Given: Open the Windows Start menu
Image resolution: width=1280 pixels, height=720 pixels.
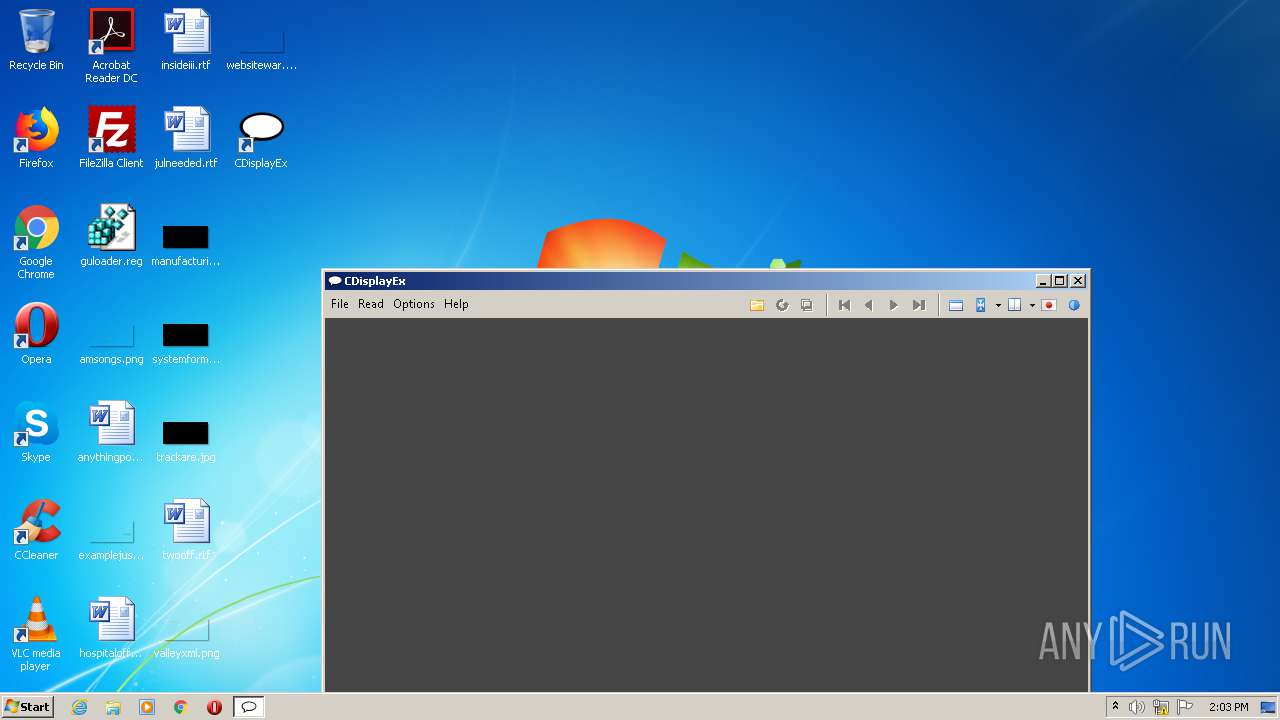Looking at the screenshot, I should (x=27, y=707).
